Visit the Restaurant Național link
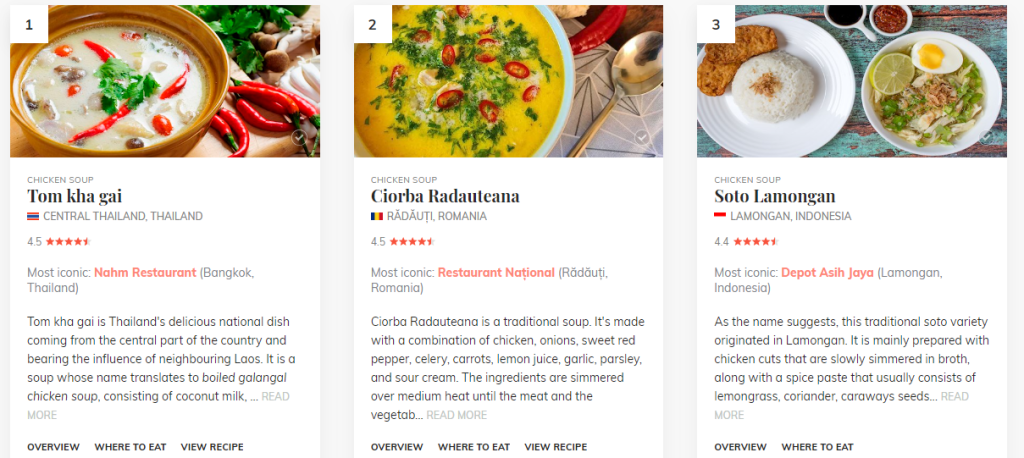This screenshot has height=458, width=1024. [x=496, y=272]
